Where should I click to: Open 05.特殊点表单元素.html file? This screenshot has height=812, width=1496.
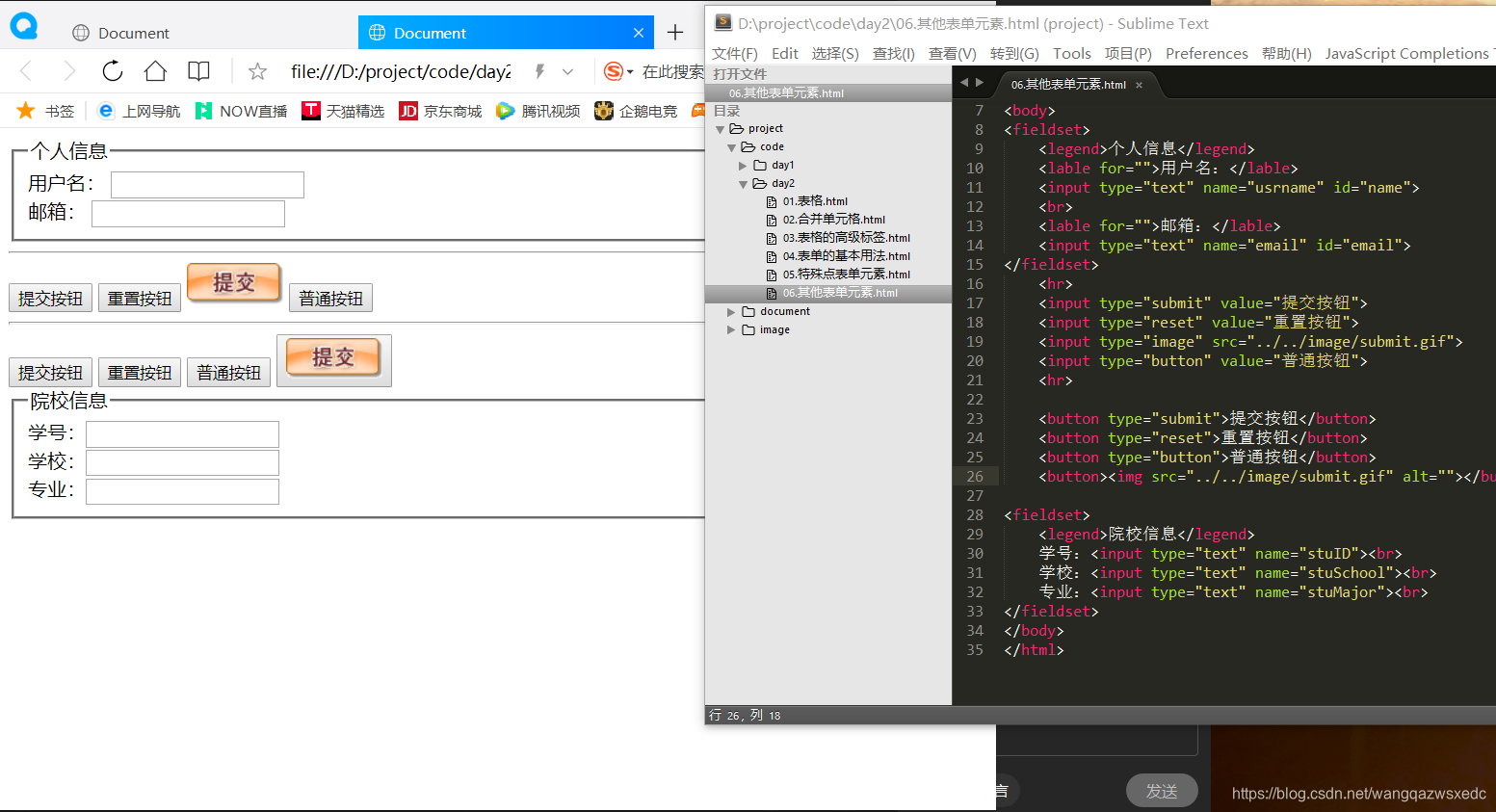click(846, 275)
